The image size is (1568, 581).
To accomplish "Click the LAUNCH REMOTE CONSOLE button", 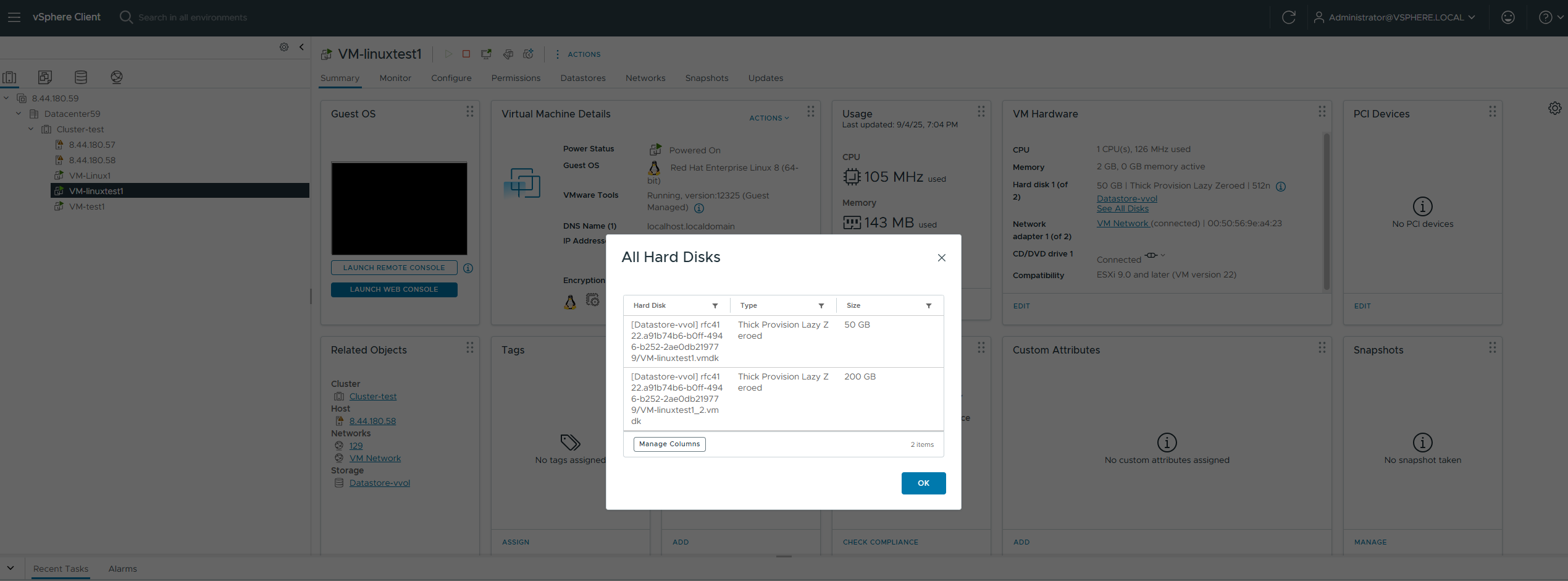I will pos(394,268).
